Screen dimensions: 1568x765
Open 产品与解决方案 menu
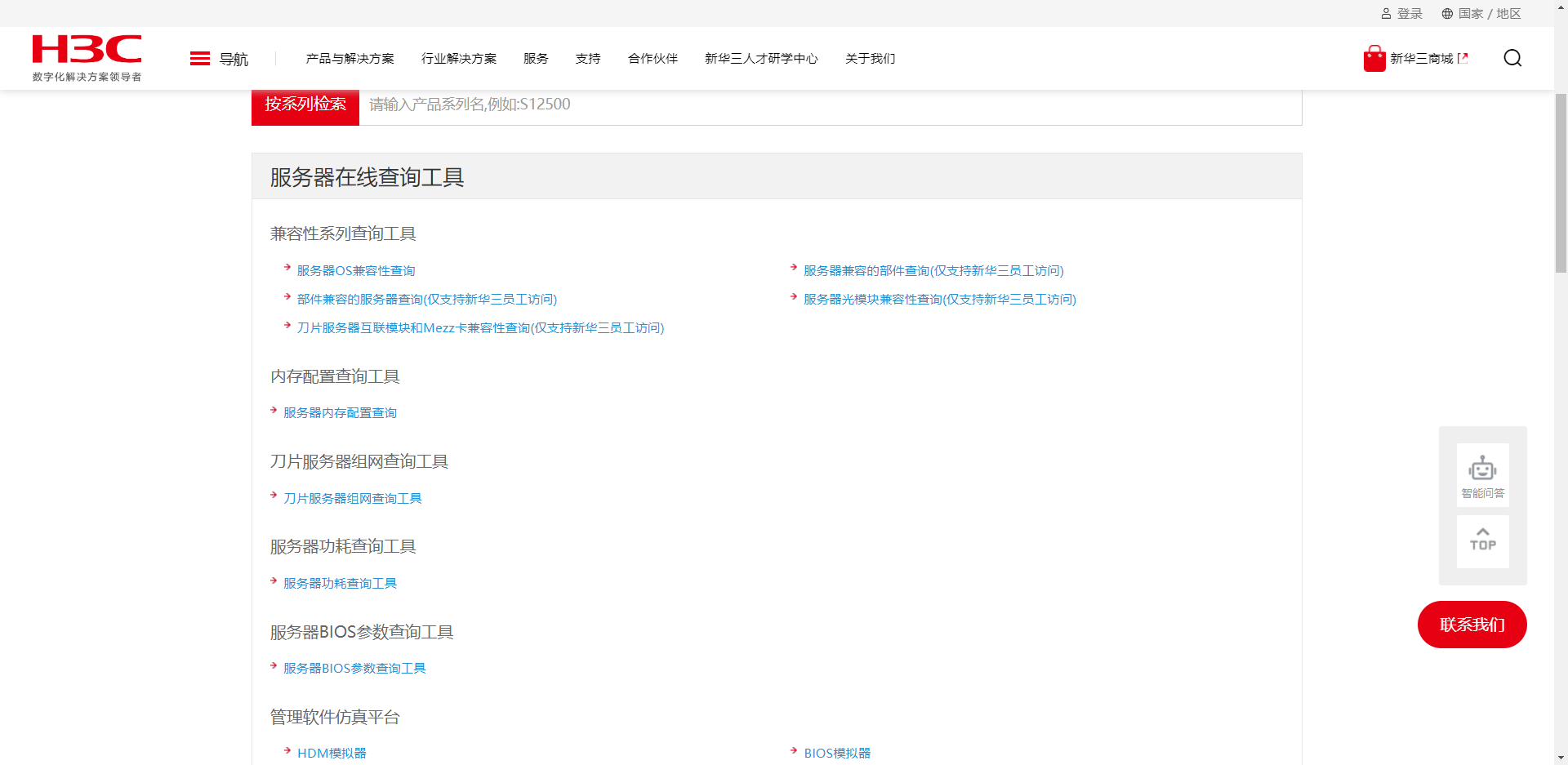(350, 59)
